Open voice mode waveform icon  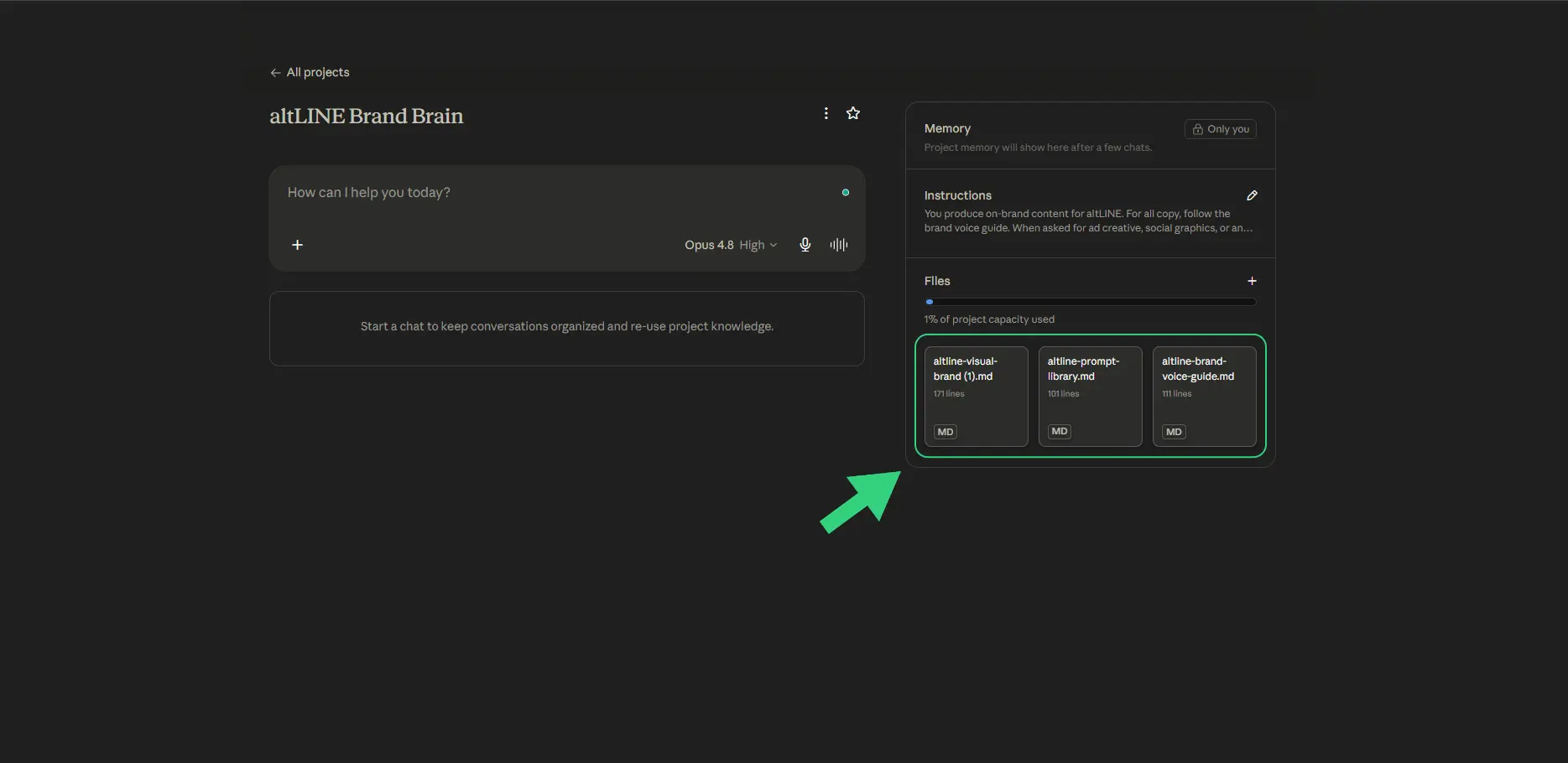[x=839, y=245]
